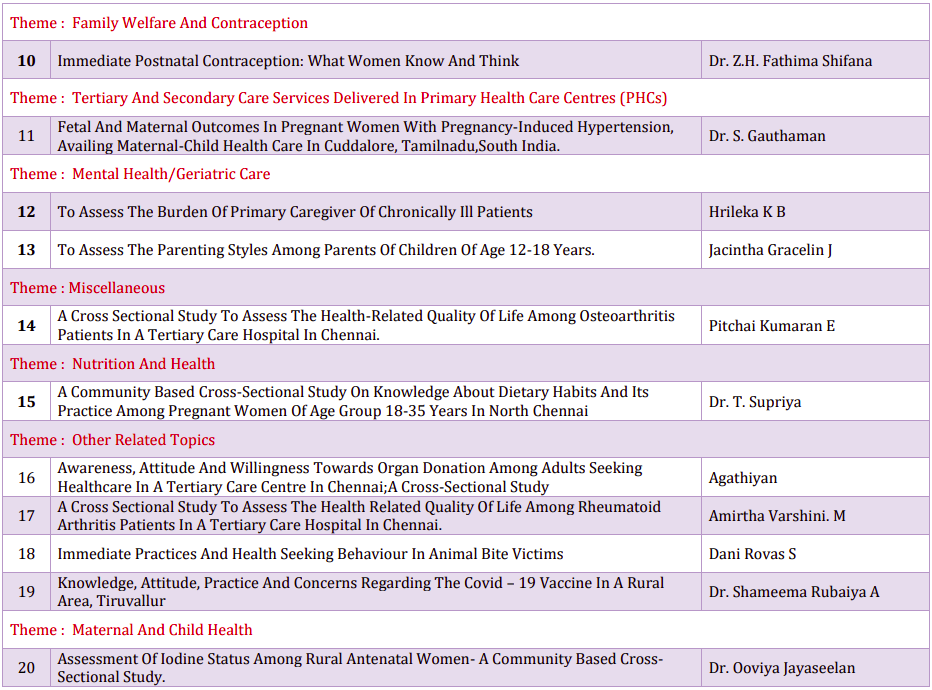Click the Mental Health/Geriatric Care theme heading

pyautogui.click(x=140, y=174)
